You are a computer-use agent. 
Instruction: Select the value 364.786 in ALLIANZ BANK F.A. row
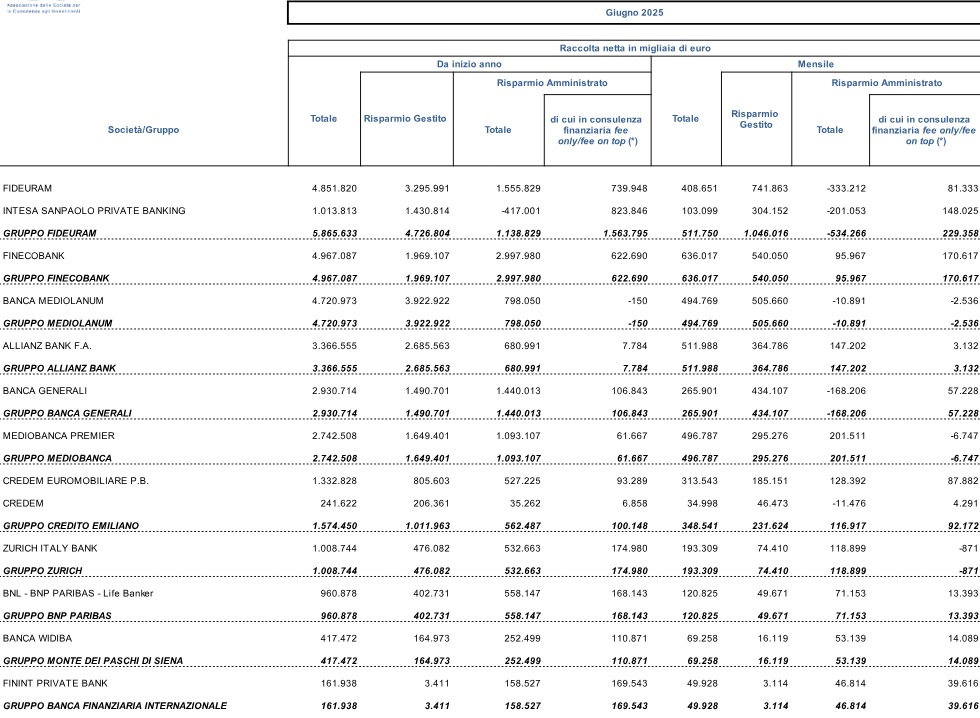pos(770,346)
